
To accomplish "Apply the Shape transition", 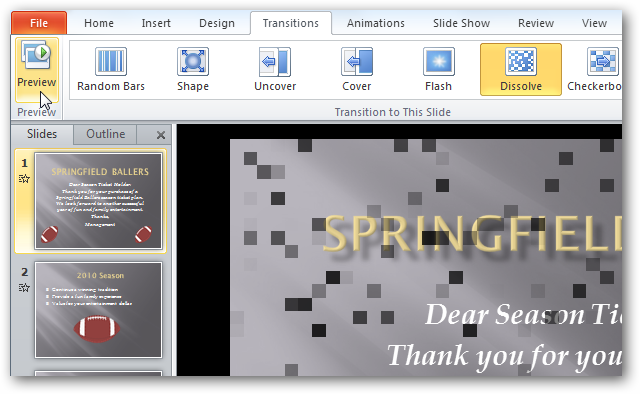I will [x=193, y=69].
